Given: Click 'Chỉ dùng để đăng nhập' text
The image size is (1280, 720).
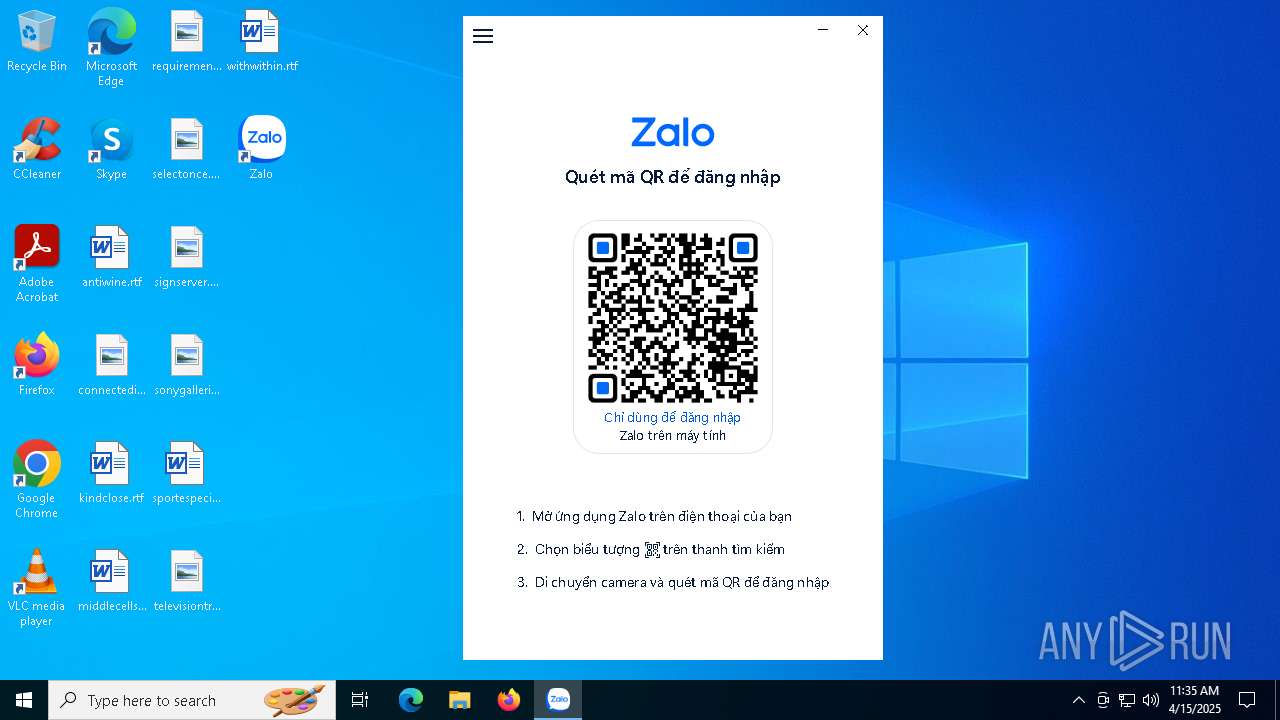Looking at the screenshot, I should click(672, 417).
